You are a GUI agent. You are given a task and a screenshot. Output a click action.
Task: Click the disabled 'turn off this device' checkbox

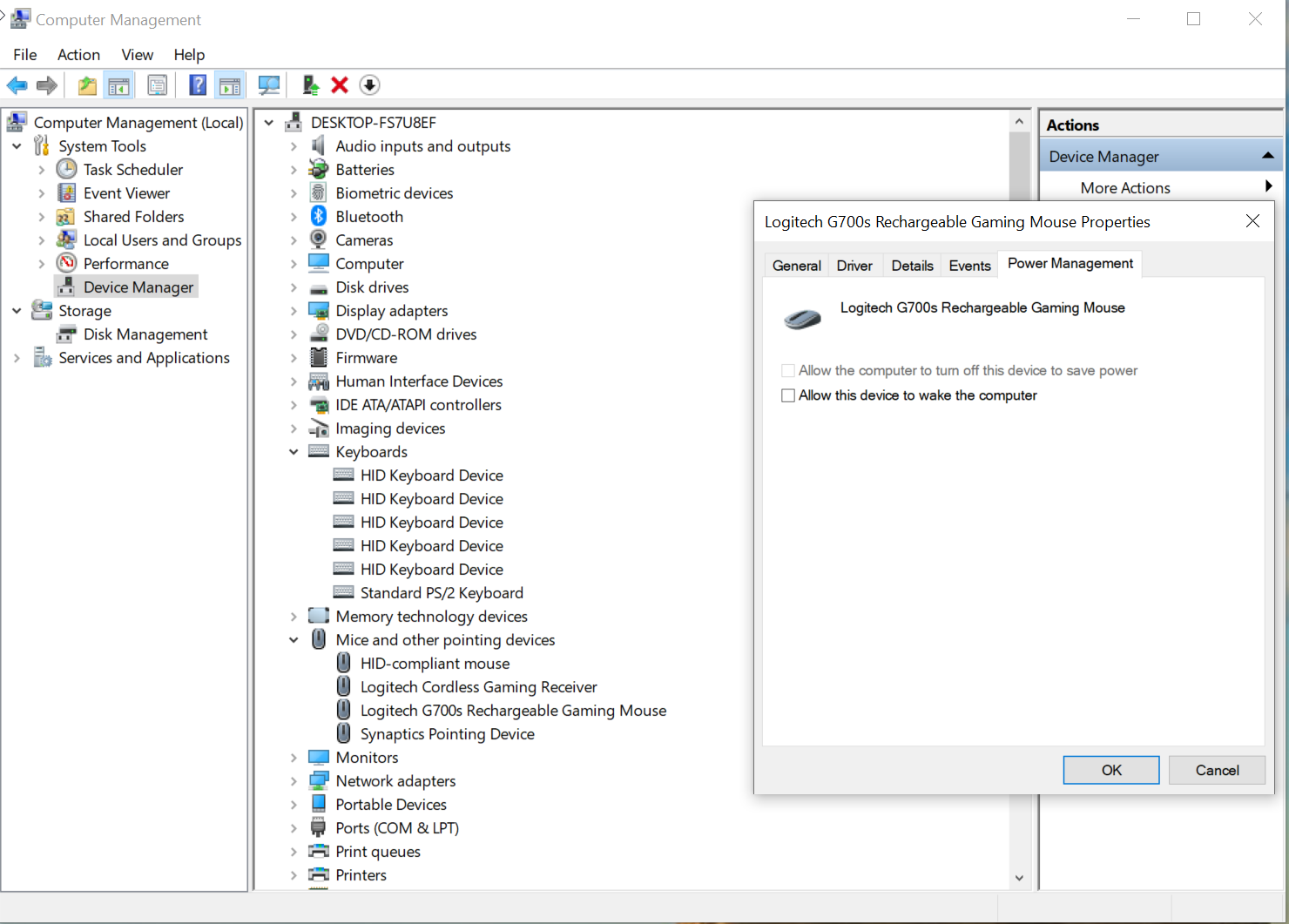788,371
